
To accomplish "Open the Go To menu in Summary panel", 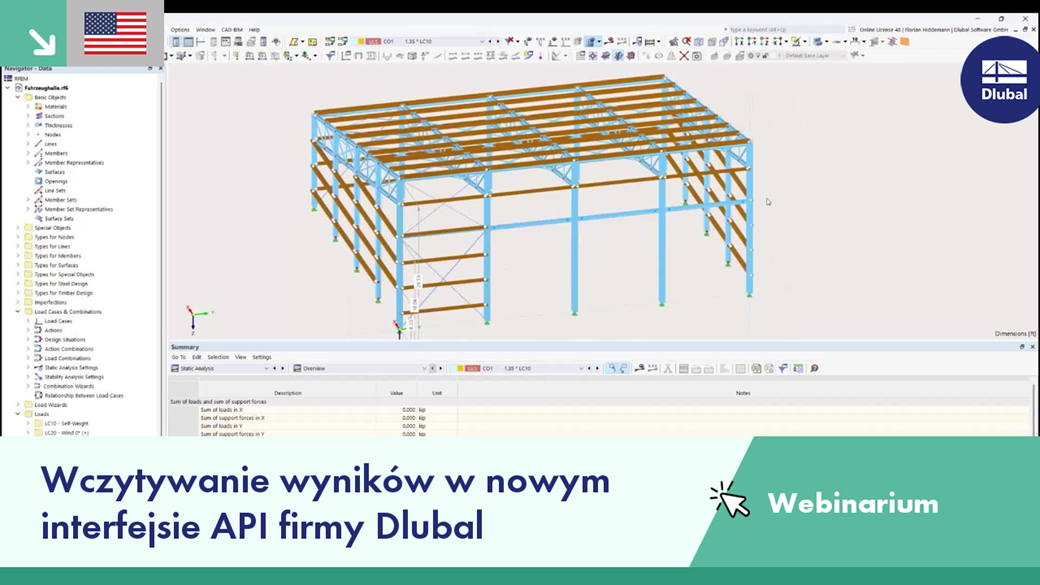I will (178, 357).
